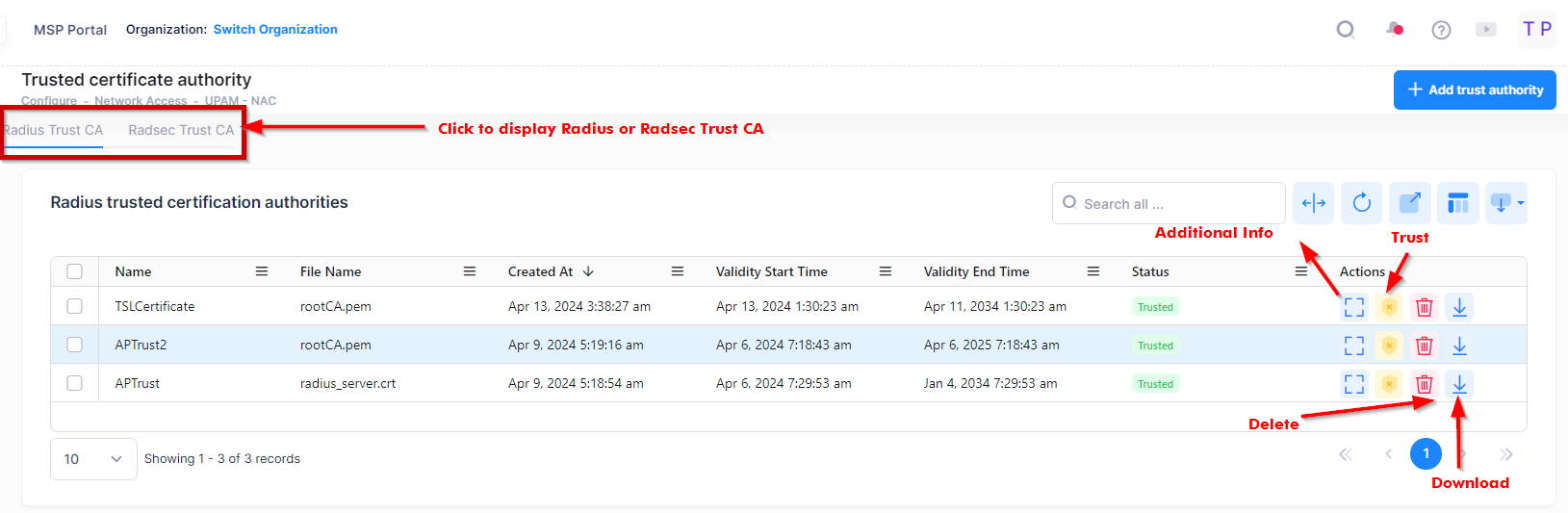Select the Radius Trust CA tab
The width and height of the screenshot is (1568, 513).
(x=54, y=130)
